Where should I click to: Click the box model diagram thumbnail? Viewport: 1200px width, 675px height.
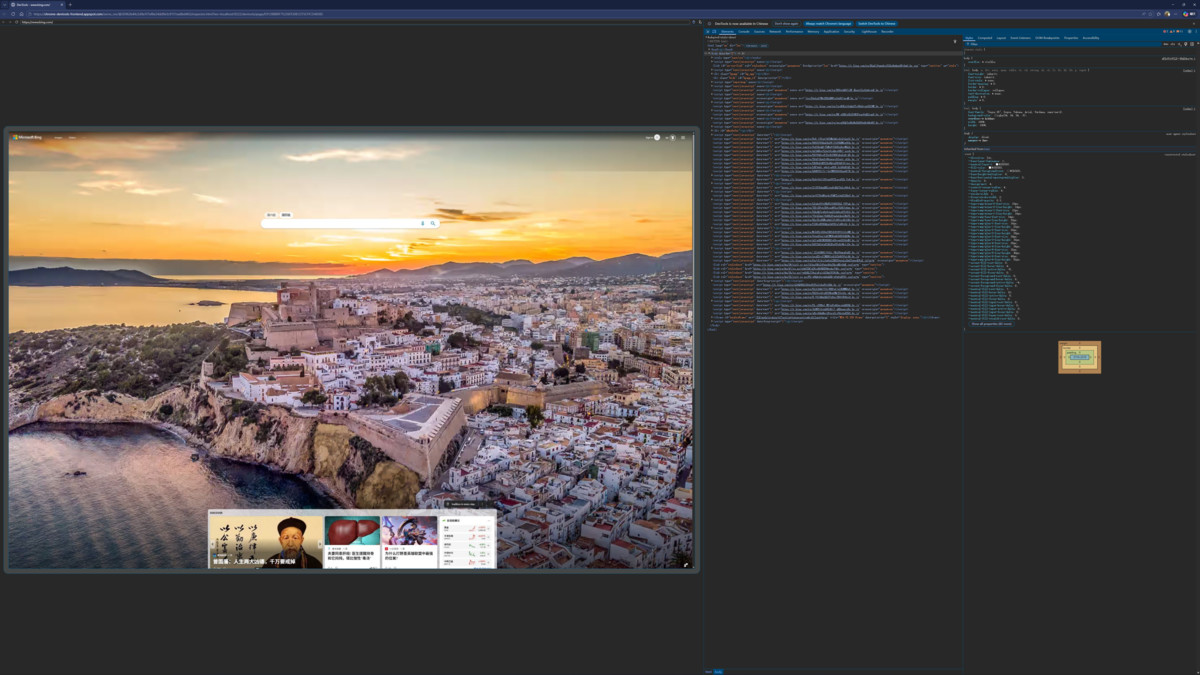[1080, 357]
